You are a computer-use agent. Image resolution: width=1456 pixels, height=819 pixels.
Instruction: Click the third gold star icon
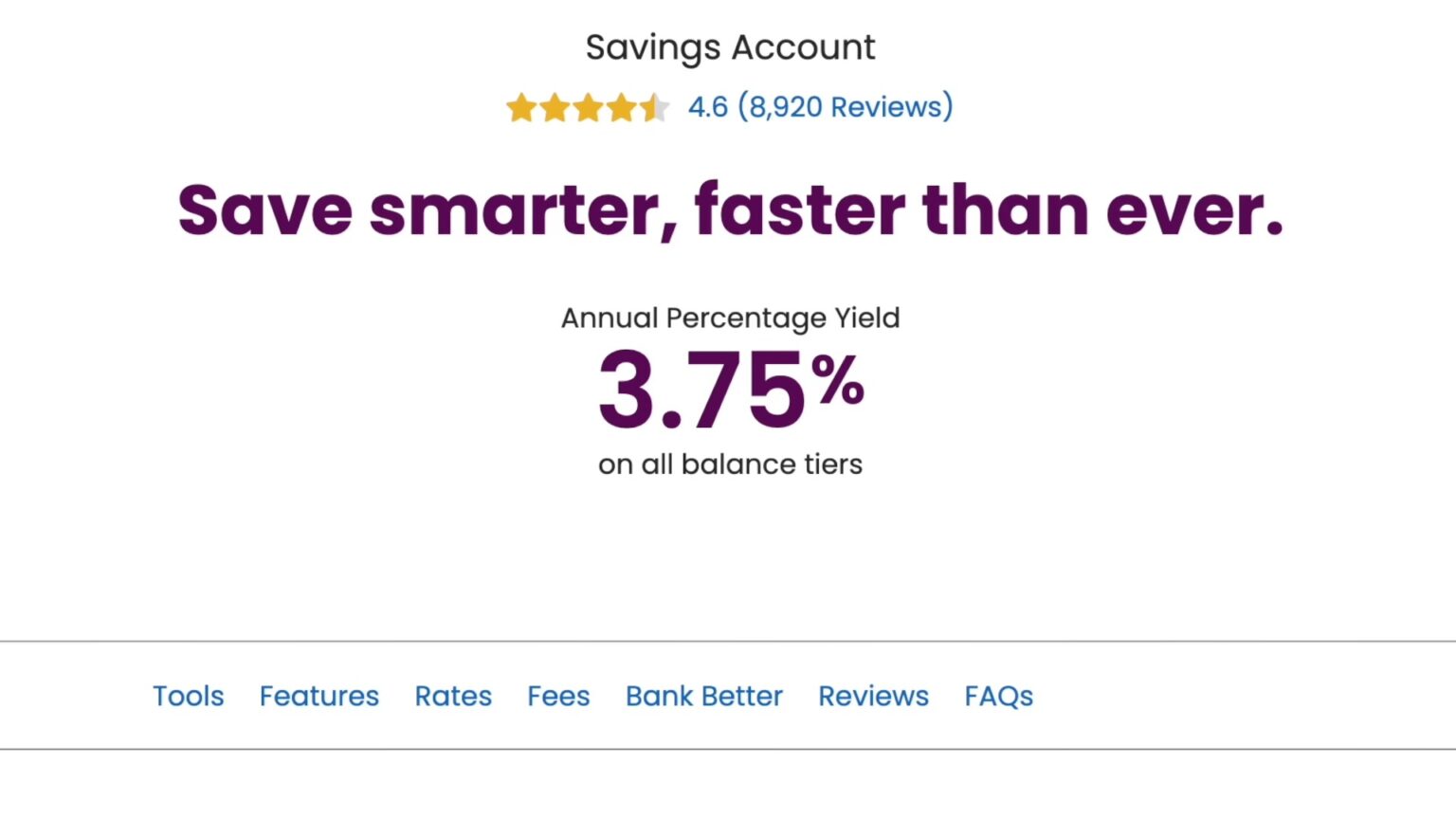pyautogui.click(x=588, y=108)
